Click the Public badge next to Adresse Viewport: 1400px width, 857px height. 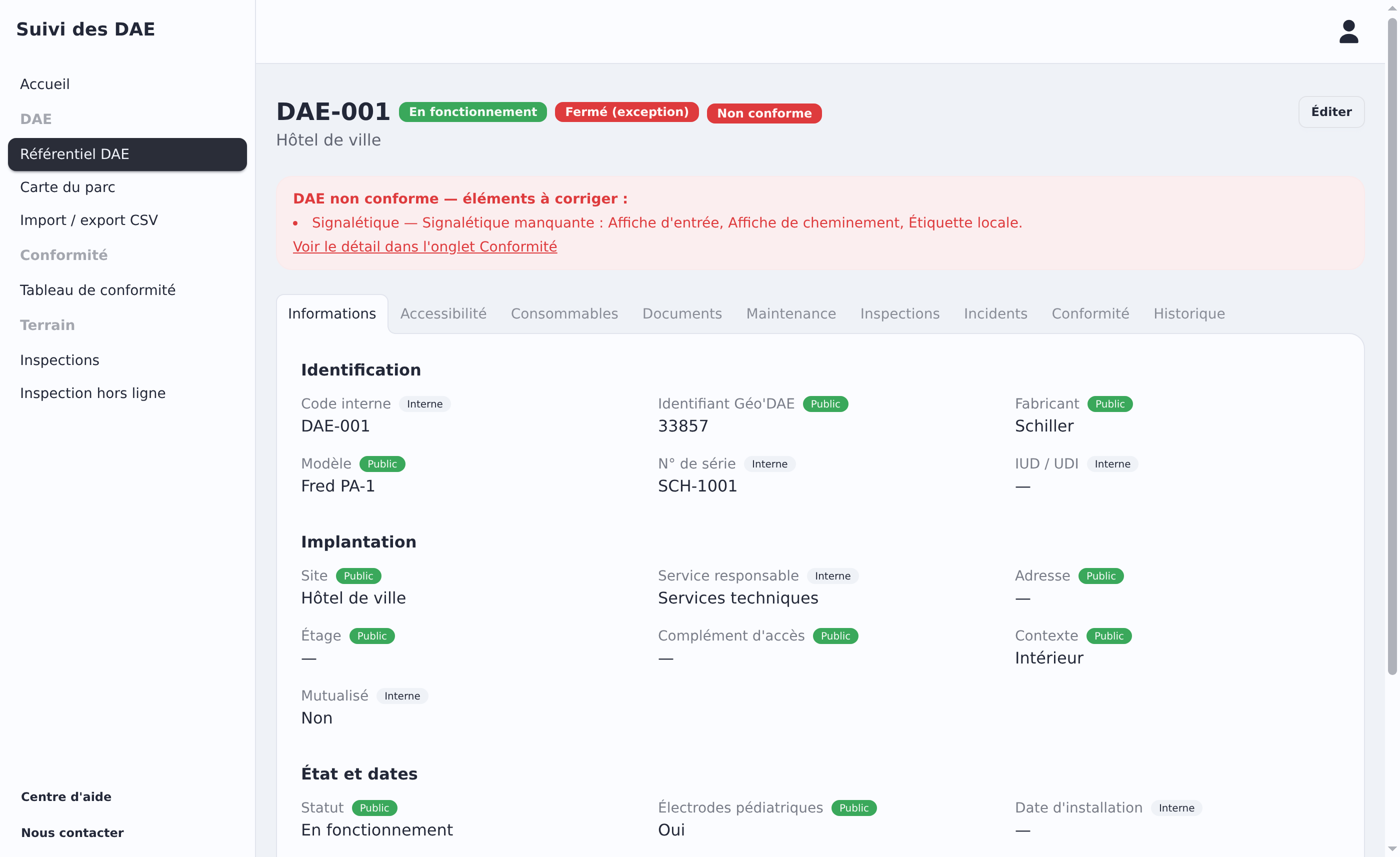point(1100,576)
